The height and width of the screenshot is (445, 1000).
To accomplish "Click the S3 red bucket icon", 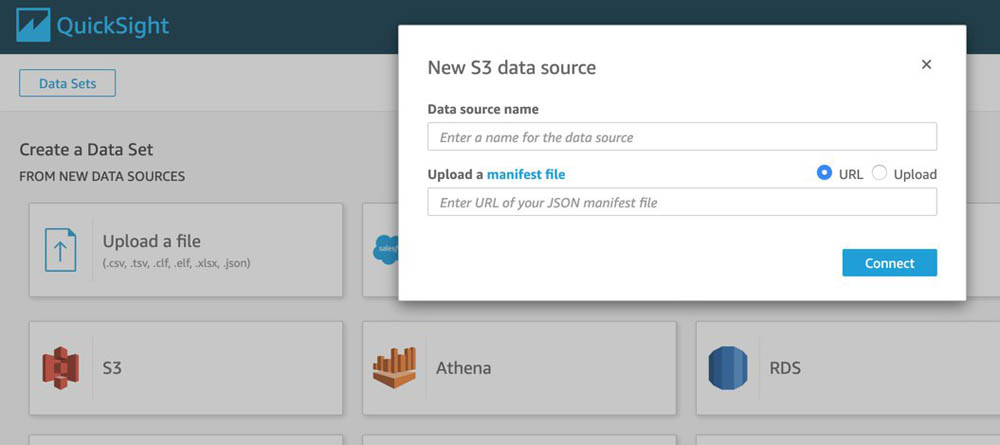I will coord(61,368).
